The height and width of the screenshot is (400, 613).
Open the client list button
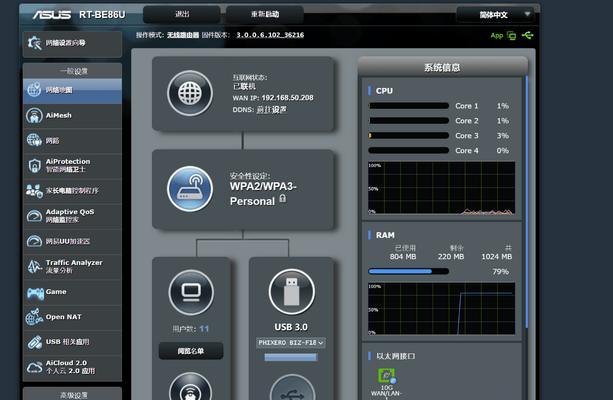(x=191, y=351)
